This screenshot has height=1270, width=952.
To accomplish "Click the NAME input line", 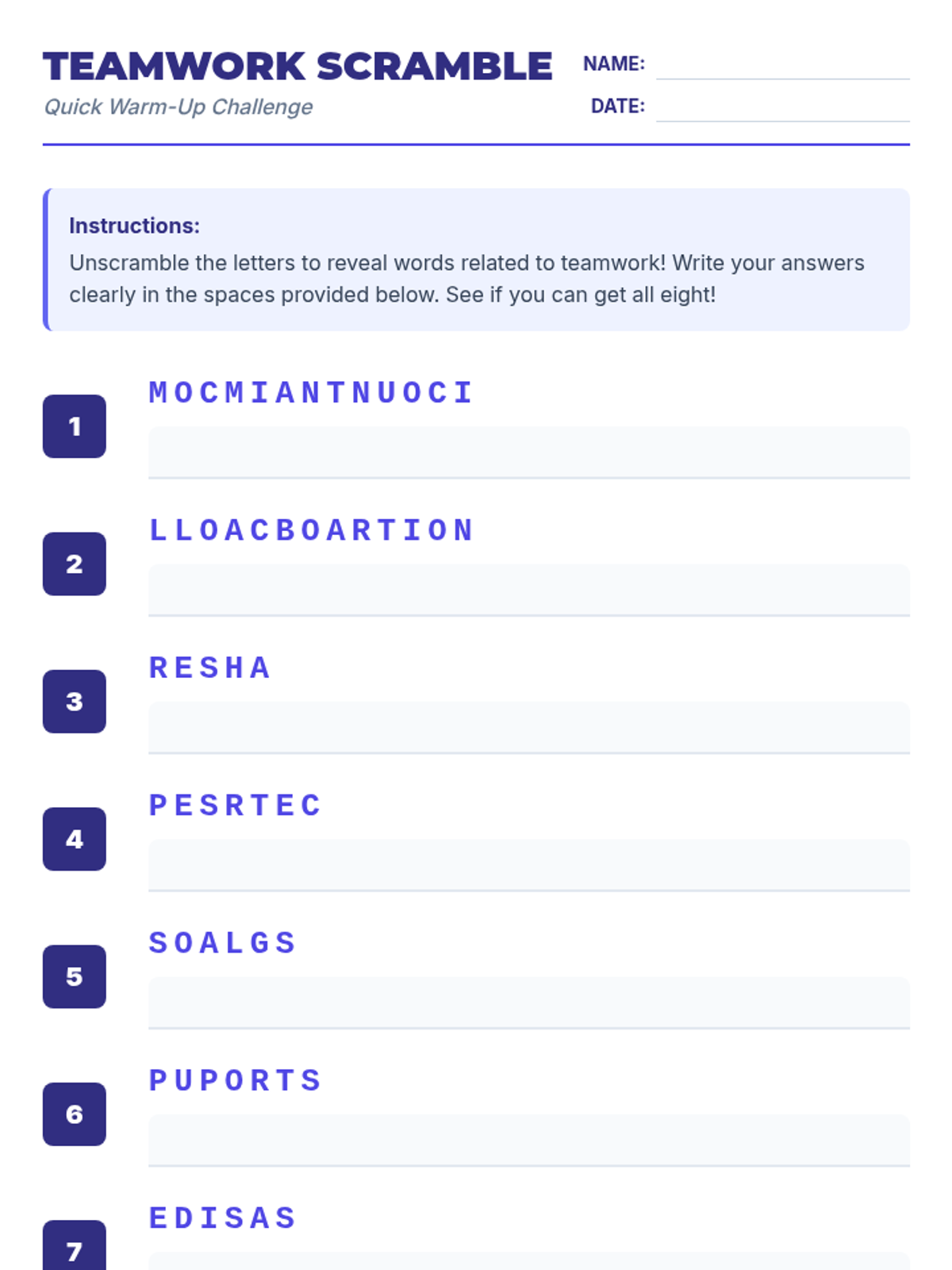I will 782,64.
